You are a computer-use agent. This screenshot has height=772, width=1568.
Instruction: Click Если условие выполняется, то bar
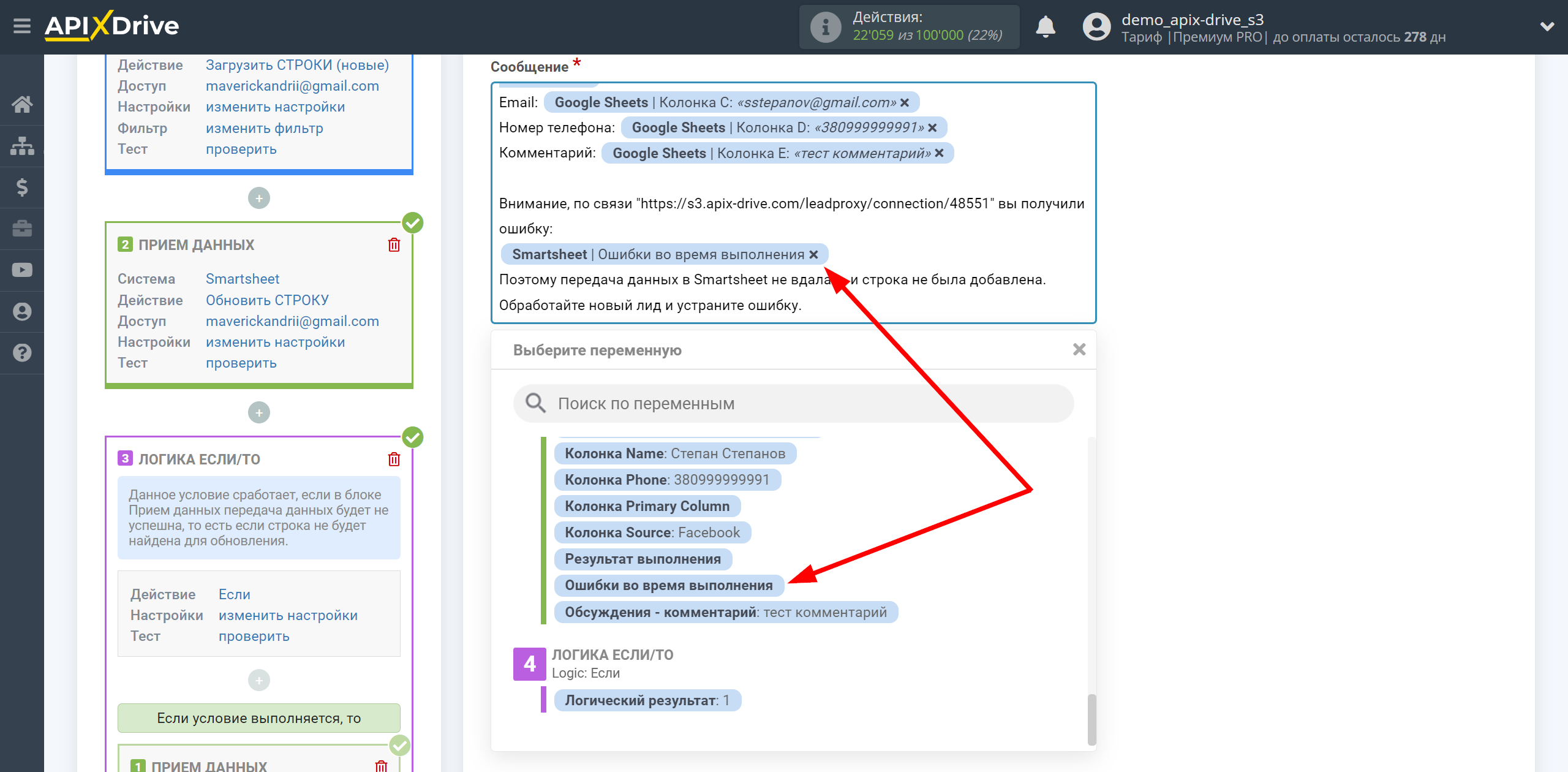tap(258, 718)
